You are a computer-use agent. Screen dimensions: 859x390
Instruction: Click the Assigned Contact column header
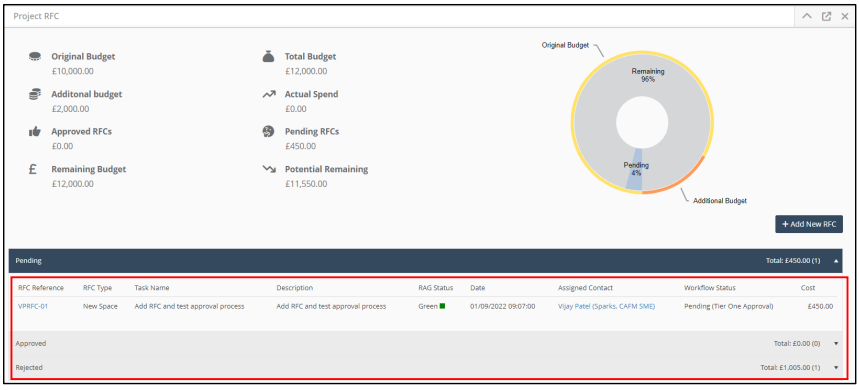click(585, 288)
